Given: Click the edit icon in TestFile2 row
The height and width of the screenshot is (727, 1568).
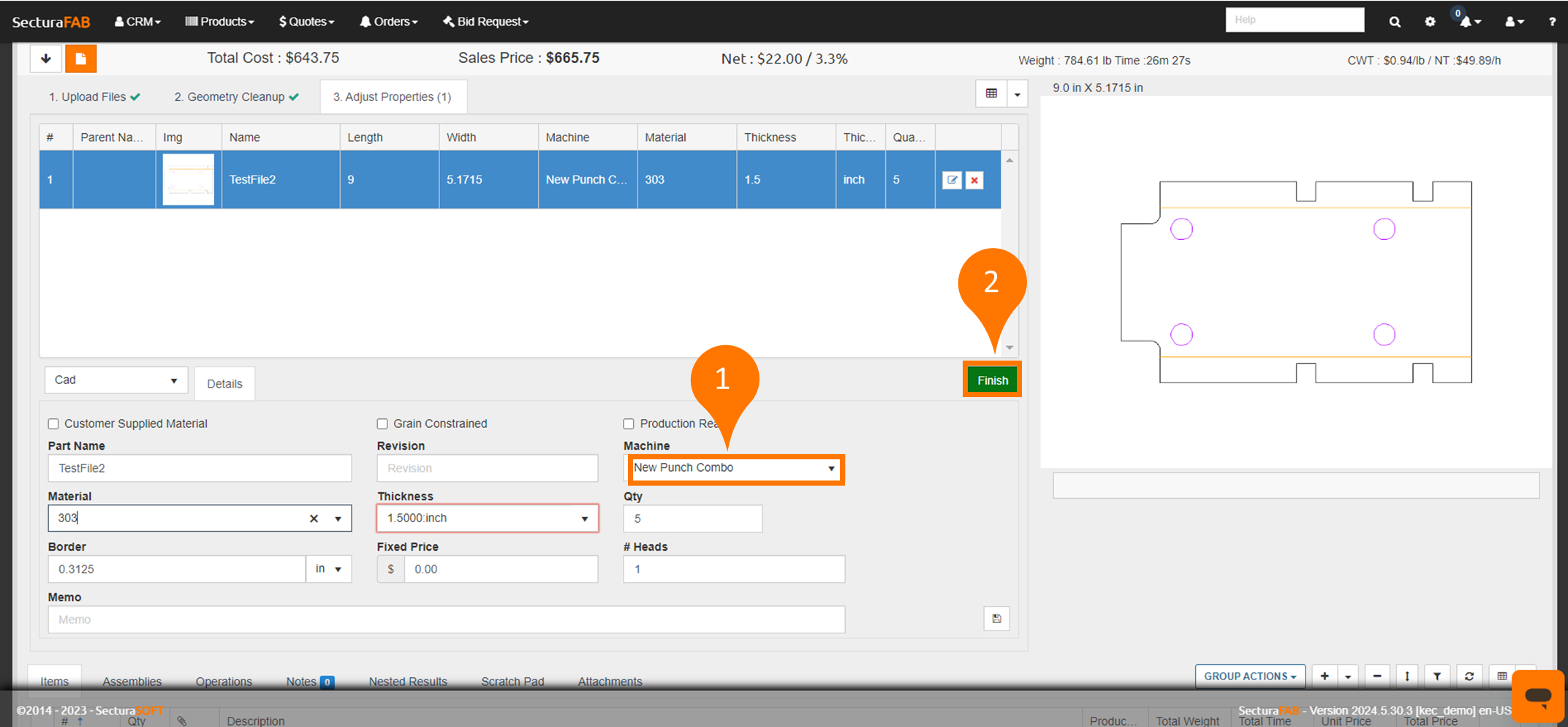Looking at the screenshot, I should (x=952, y=180).
